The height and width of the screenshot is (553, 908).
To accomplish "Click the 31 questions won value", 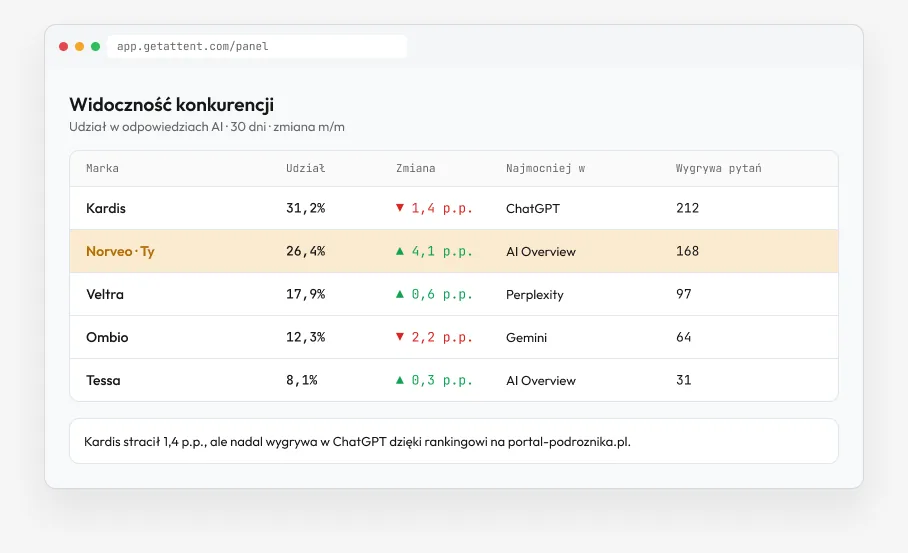I will click(683, 380).
